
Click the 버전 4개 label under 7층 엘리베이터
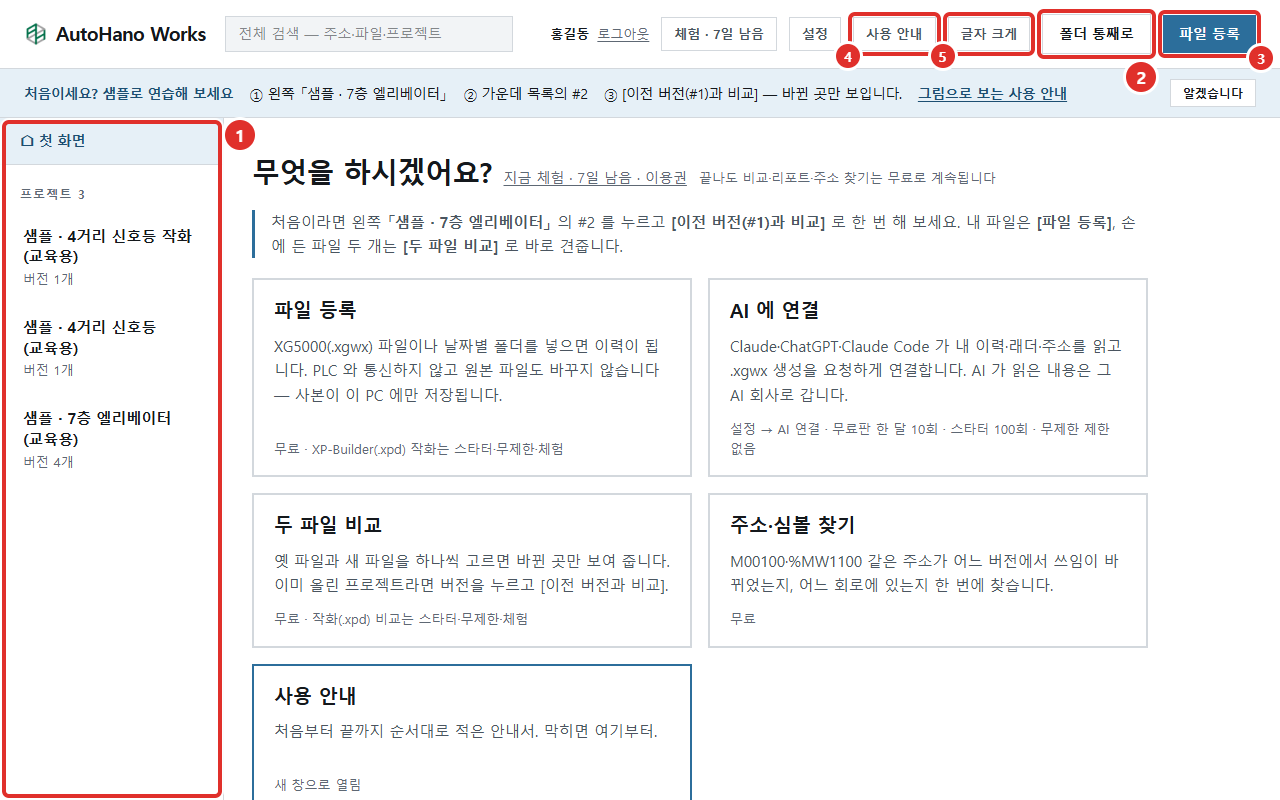(x=49, y=462)
